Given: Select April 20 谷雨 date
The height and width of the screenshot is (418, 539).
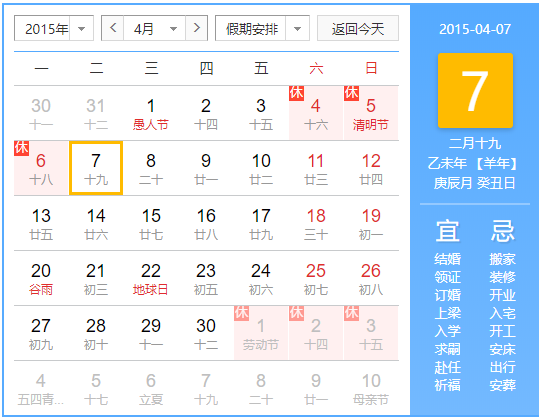Looking at the screenshot, I should coord(41,278).
